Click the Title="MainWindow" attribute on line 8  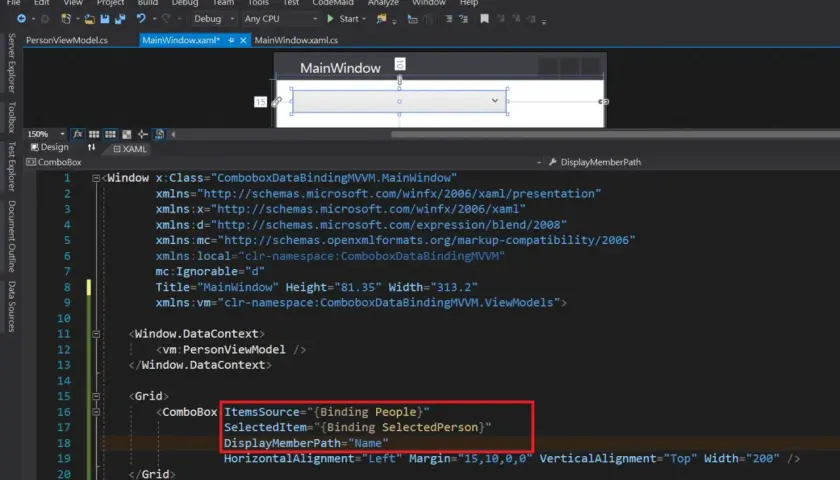[217, 287]
